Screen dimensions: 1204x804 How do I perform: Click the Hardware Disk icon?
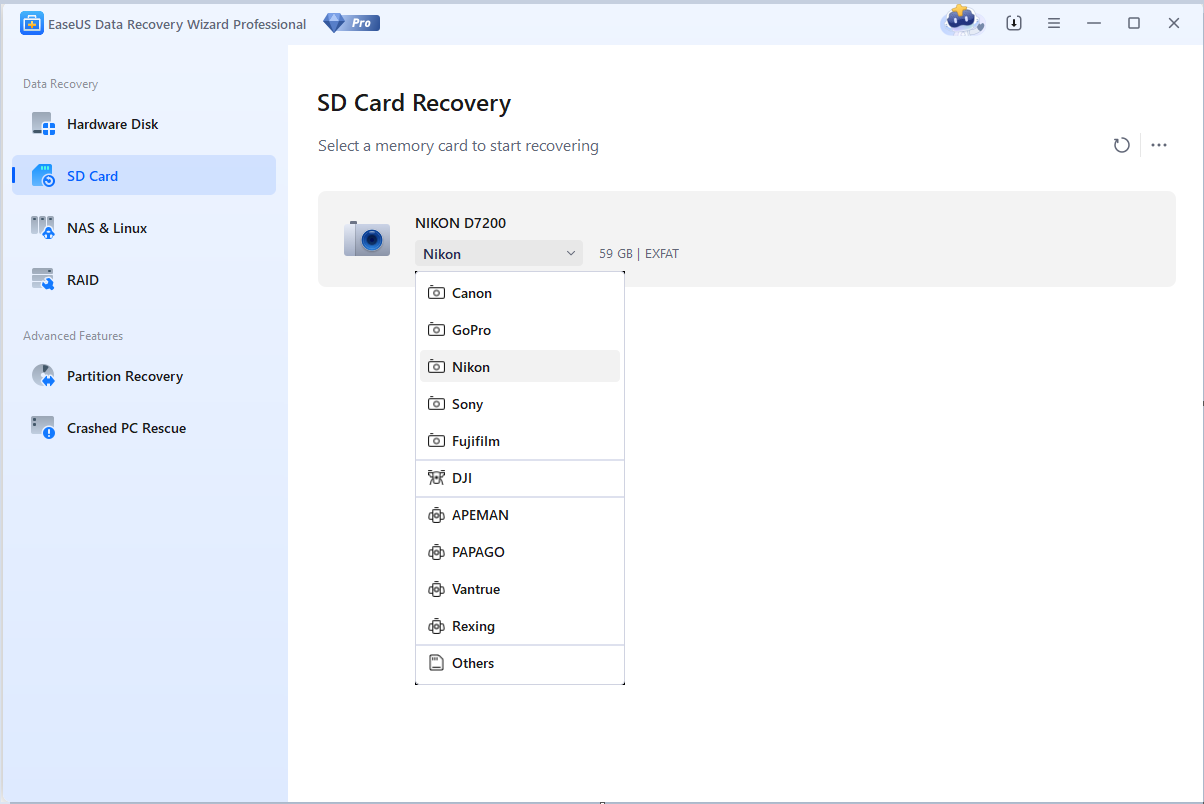point(43,124)
